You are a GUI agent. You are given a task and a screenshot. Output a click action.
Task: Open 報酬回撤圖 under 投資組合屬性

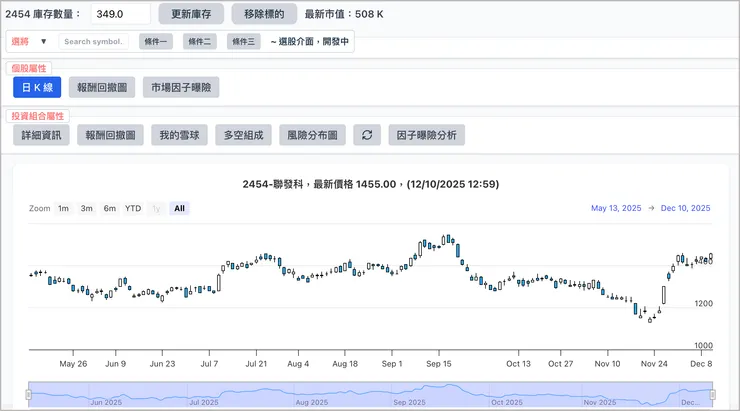110,135
